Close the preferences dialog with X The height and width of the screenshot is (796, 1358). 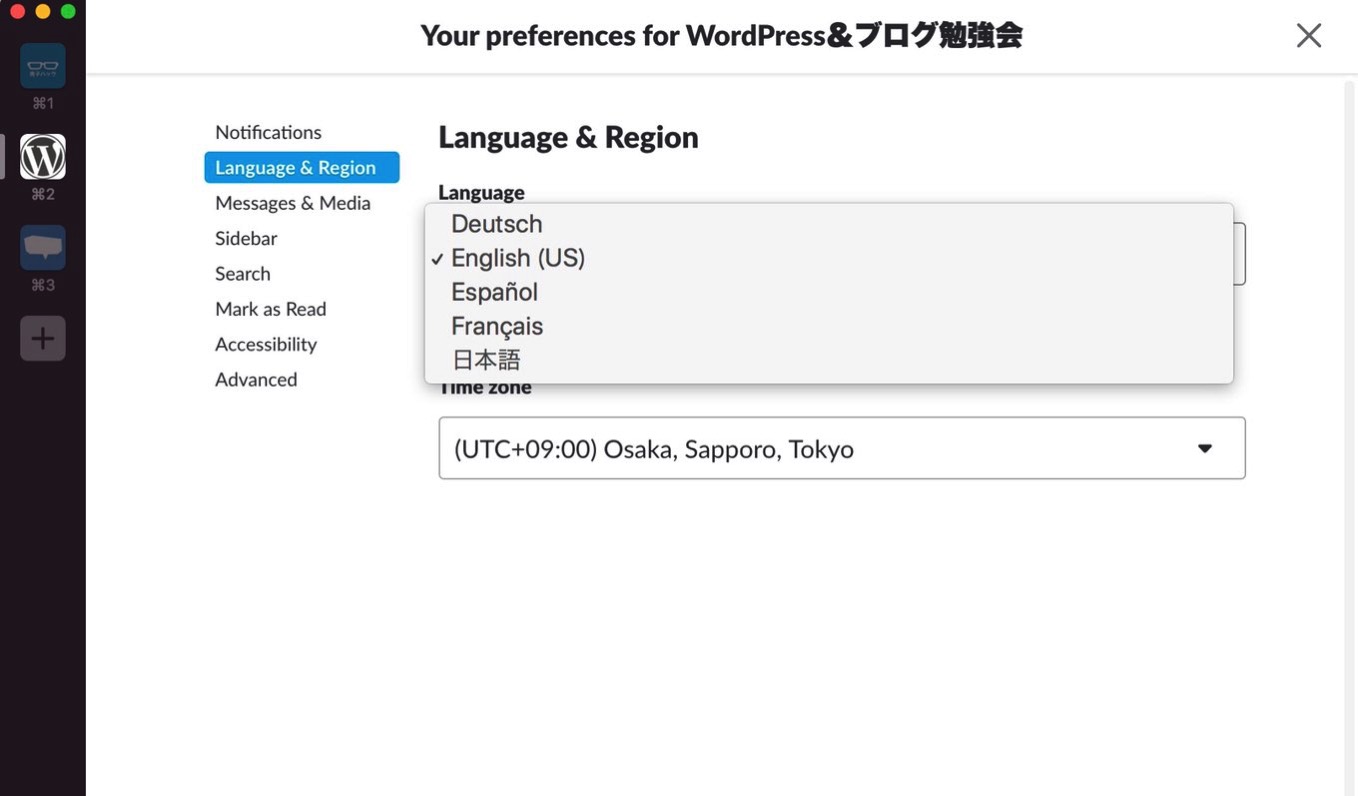pyautogui.click(x=1309, y=36)
